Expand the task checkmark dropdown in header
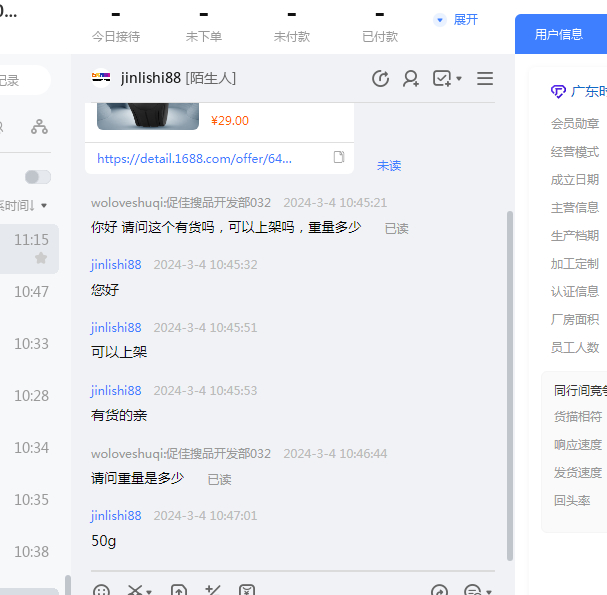Screen dimensions: 607x595 pyautogui.click(x=459, y=79)
